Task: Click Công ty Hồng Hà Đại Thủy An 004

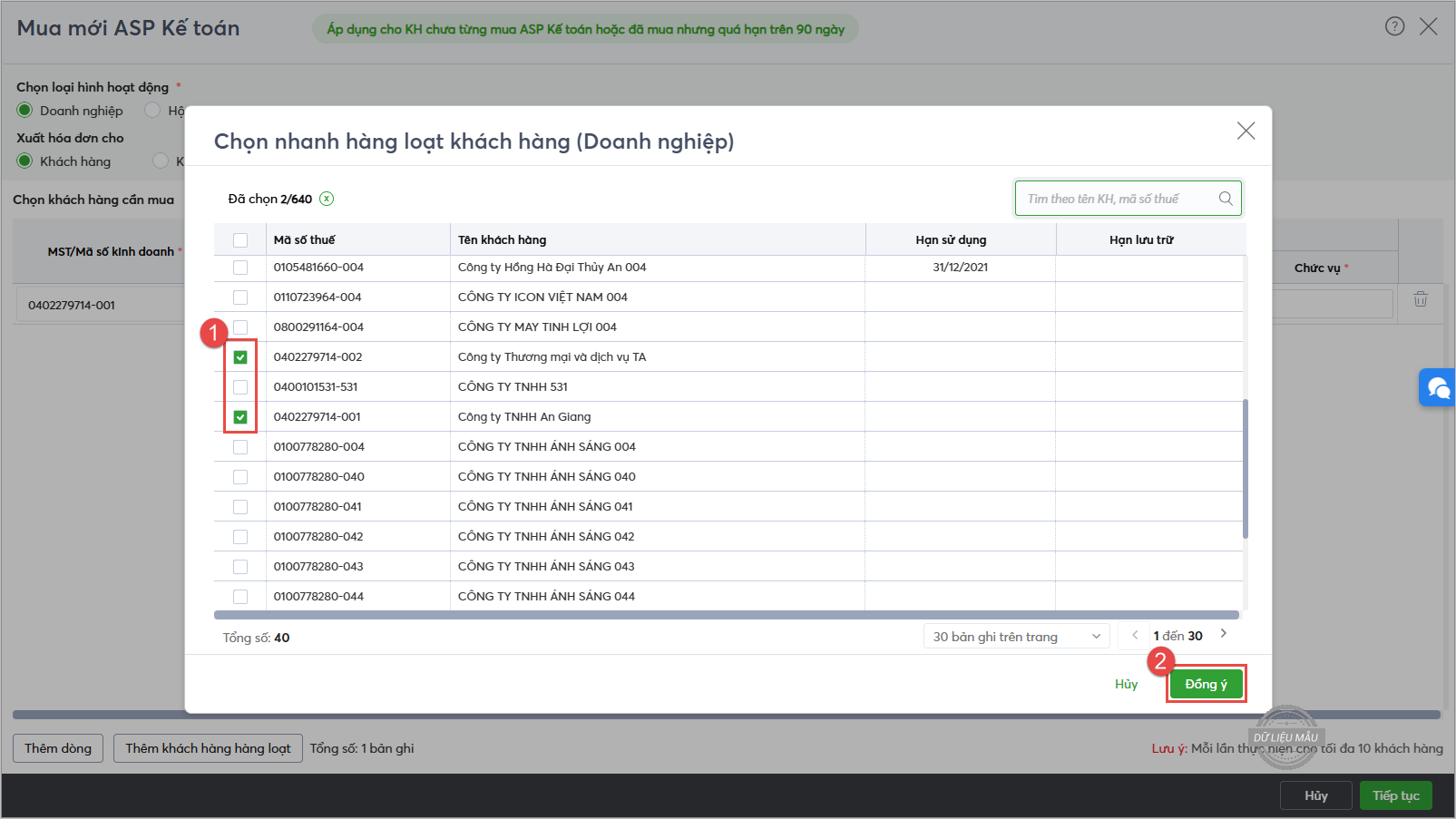Action: pyautogui.click(x=552, y=267)
